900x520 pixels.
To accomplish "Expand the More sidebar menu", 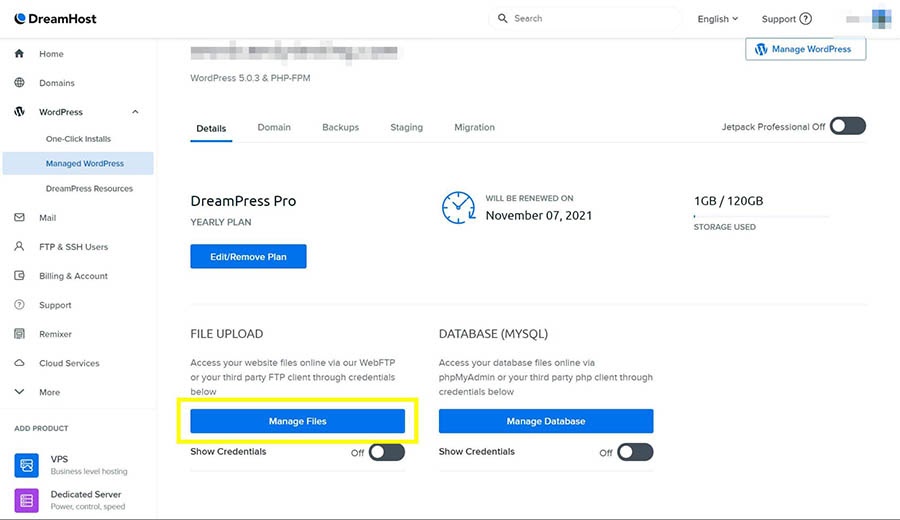I will click(19, 392).
